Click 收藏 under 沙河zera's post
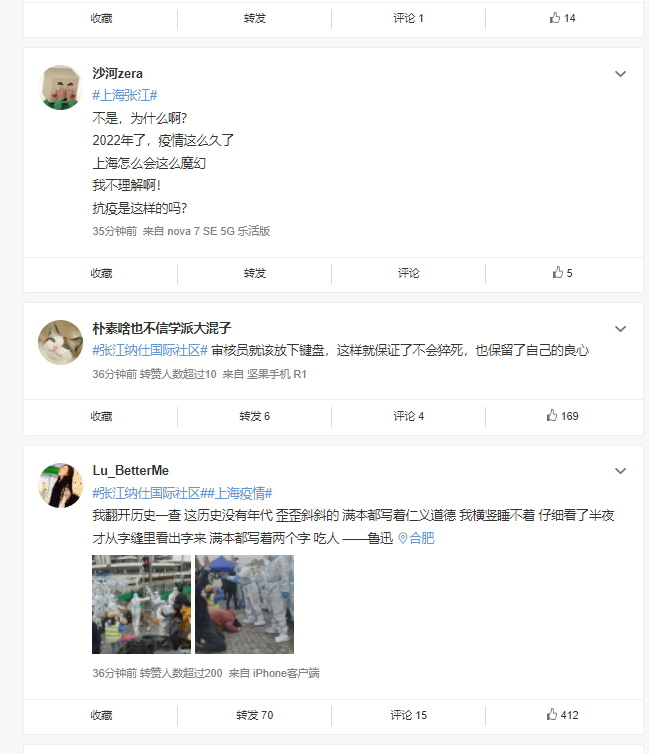Image resolution: width=649 pixels, height=754 pixels. click(x=101, y=273)
